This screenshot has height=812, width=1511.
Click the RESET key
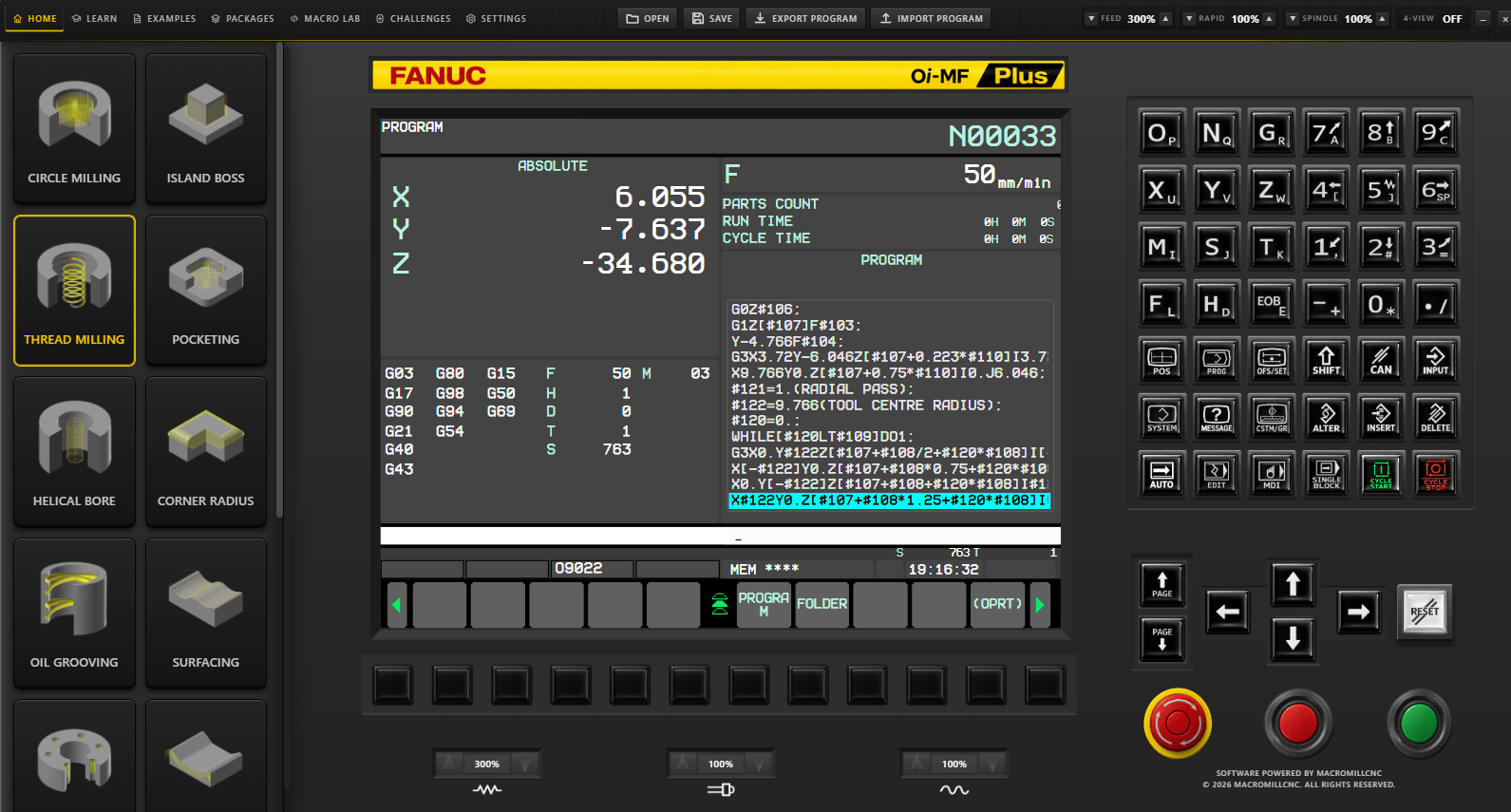pyautogui.click(x=1425, y=611)
